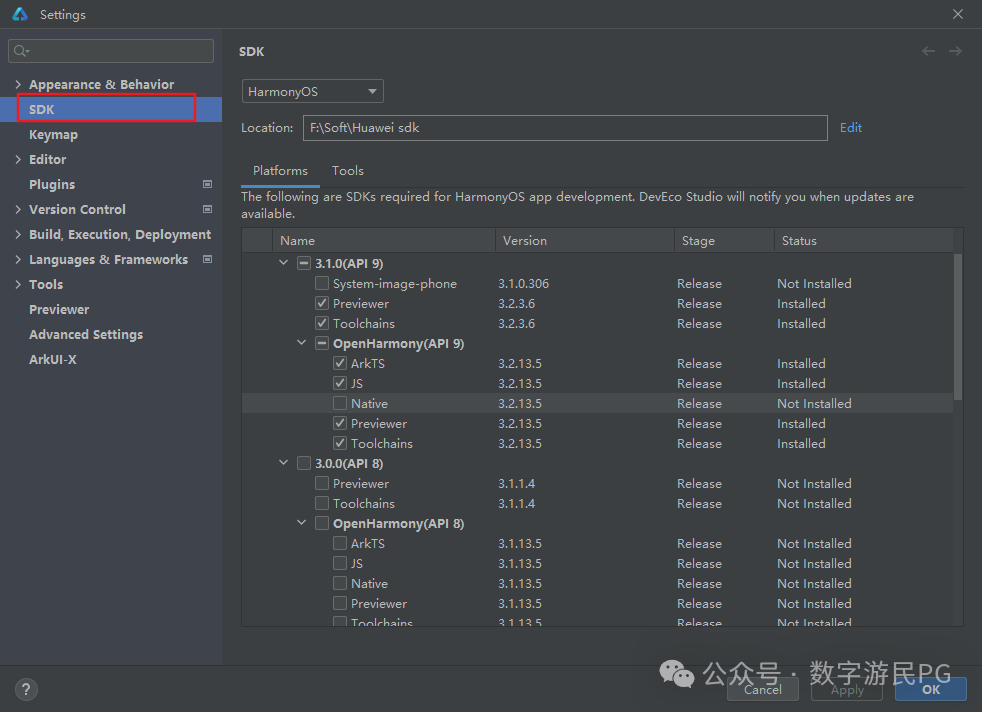Click the Stage column header
The height and width of the screenshot is (712, 982).
coord(724,240)
